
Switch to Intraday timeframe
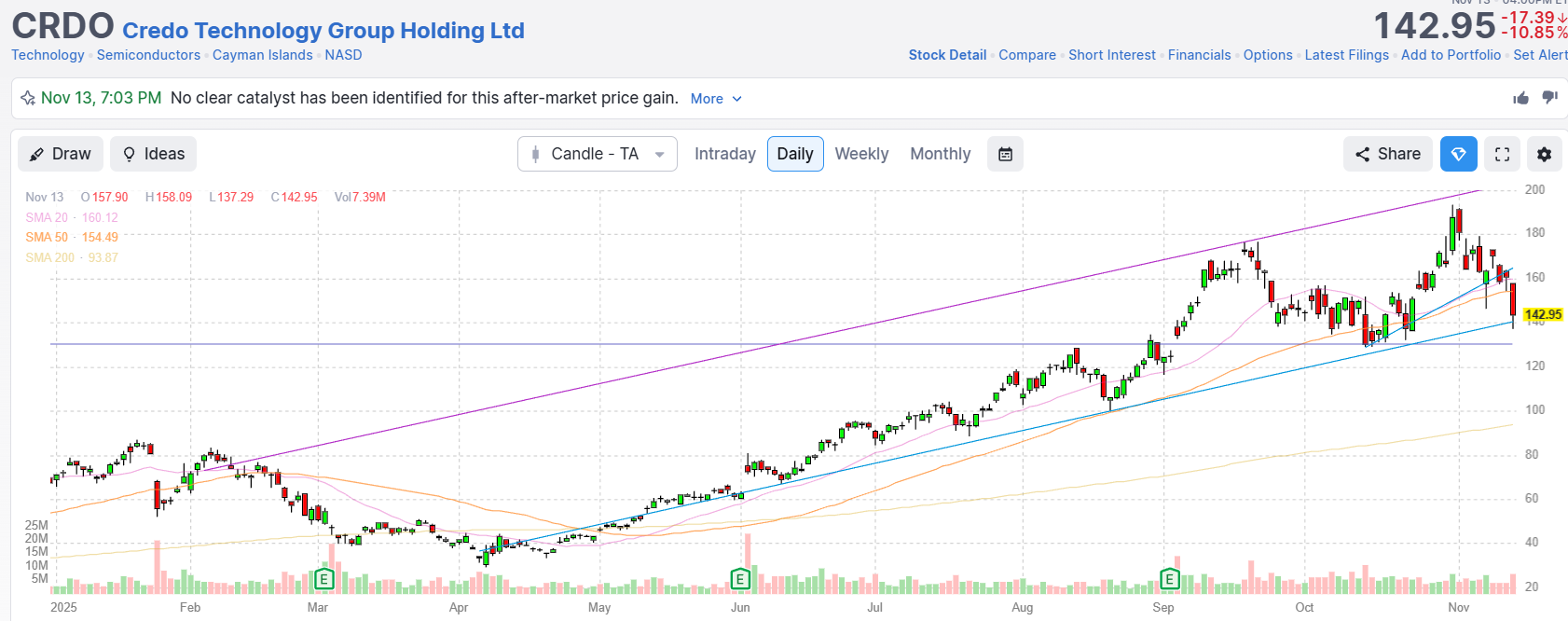pos(725,154)
